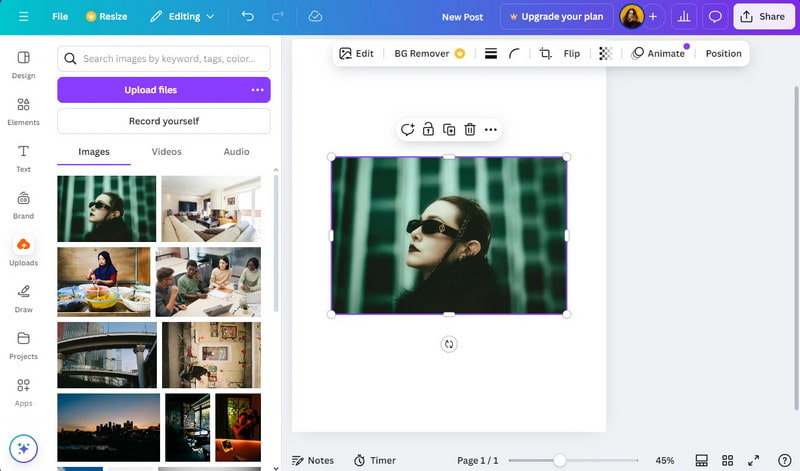Click the selected image on canvas

(449, 235)
